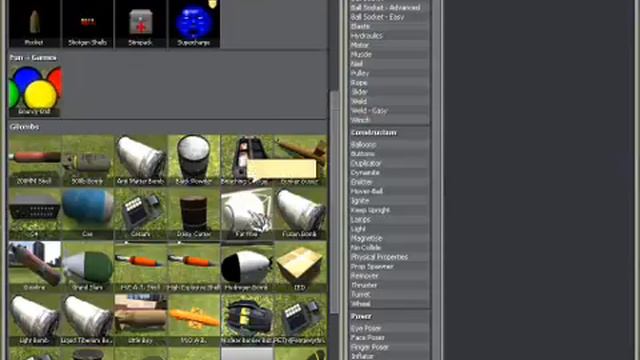Choose the Liquid Tiberium Bomb

point(88,320)
